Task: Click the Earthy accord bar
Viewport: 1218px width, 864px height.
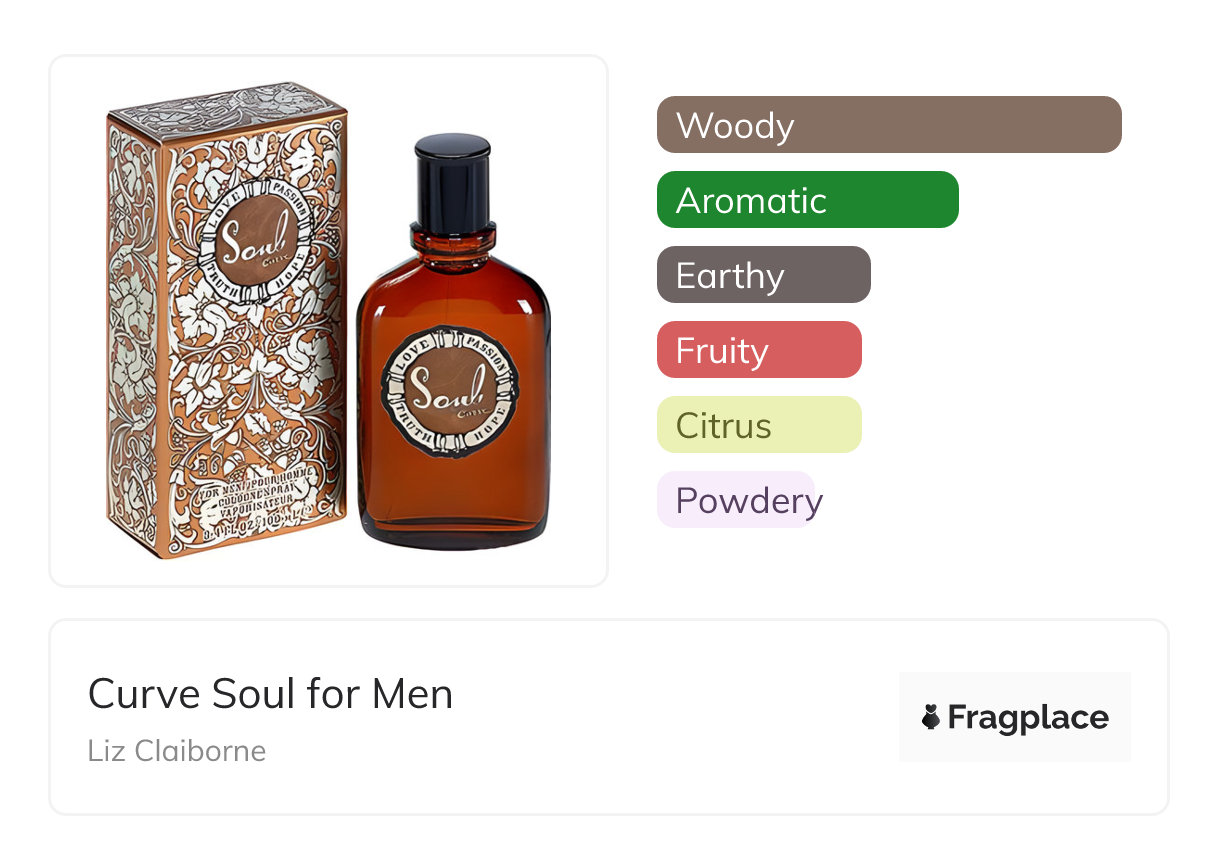Action: point(764,275)
